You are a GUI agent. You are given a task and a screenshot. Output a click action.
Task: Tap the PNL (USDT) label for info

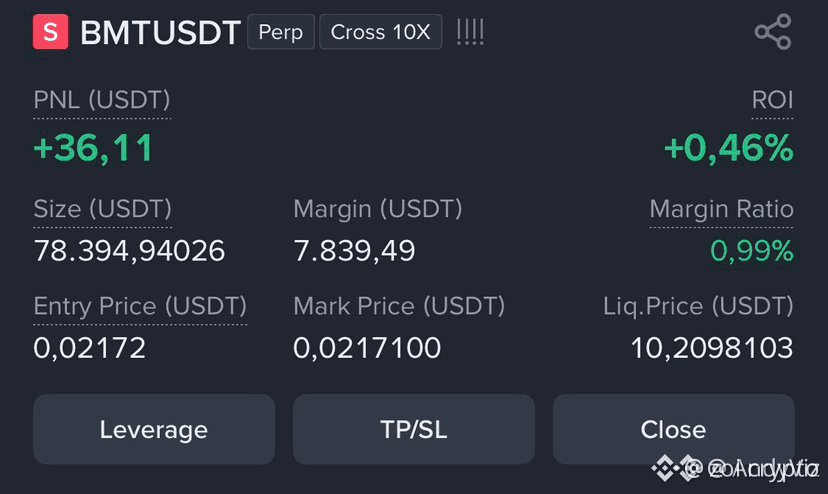102,100
